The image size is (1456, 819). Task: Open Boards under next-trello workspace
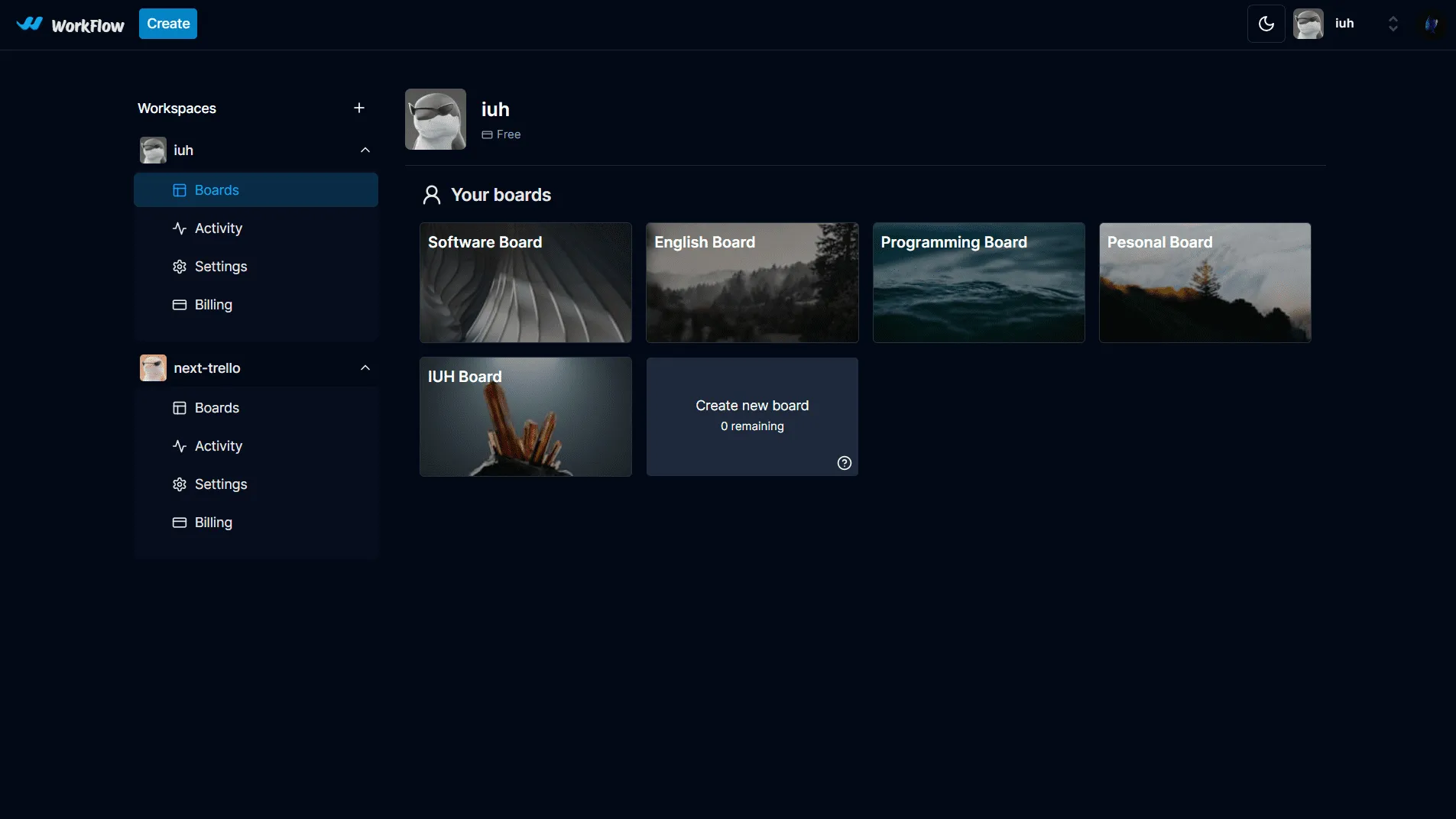pos(216,408)
